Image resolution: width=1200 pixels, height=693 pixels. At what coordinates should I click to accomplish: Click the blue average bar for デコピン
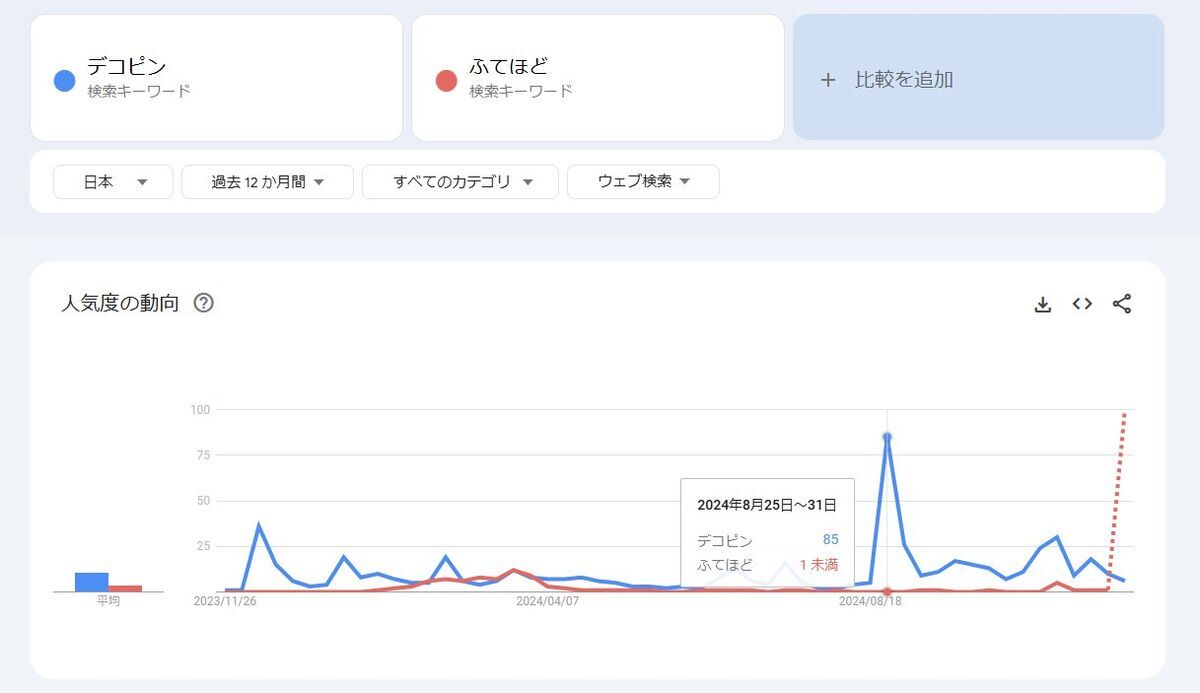(x=91, y=582)
